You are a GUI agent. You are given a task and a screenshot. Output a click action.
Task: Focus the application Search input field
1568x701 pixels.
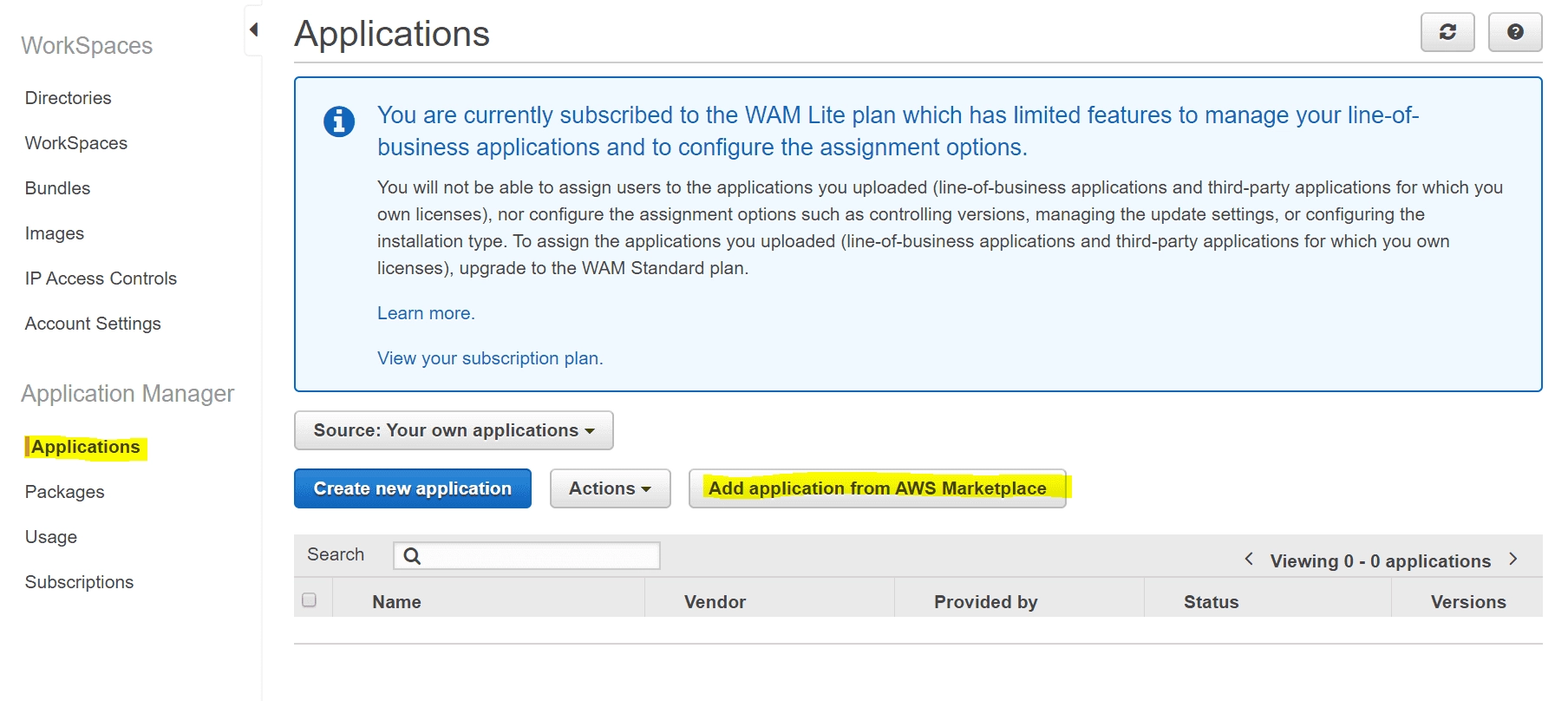527,556
